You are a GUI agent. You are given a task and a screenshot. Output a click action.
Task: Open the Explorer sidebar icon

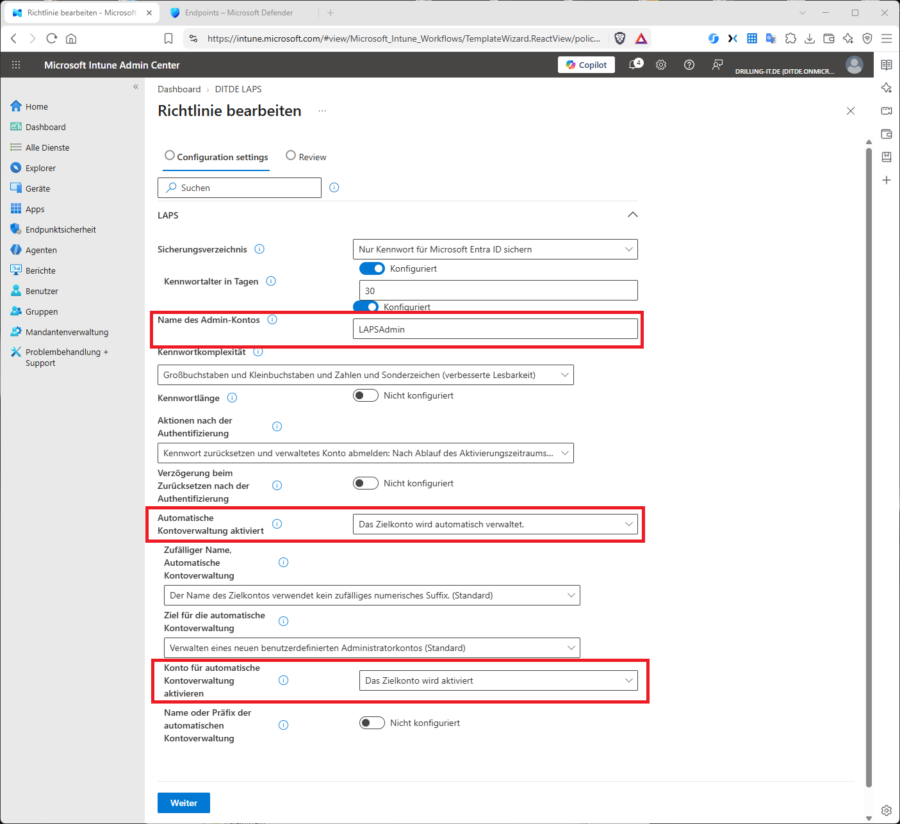(x=15, y=168)
